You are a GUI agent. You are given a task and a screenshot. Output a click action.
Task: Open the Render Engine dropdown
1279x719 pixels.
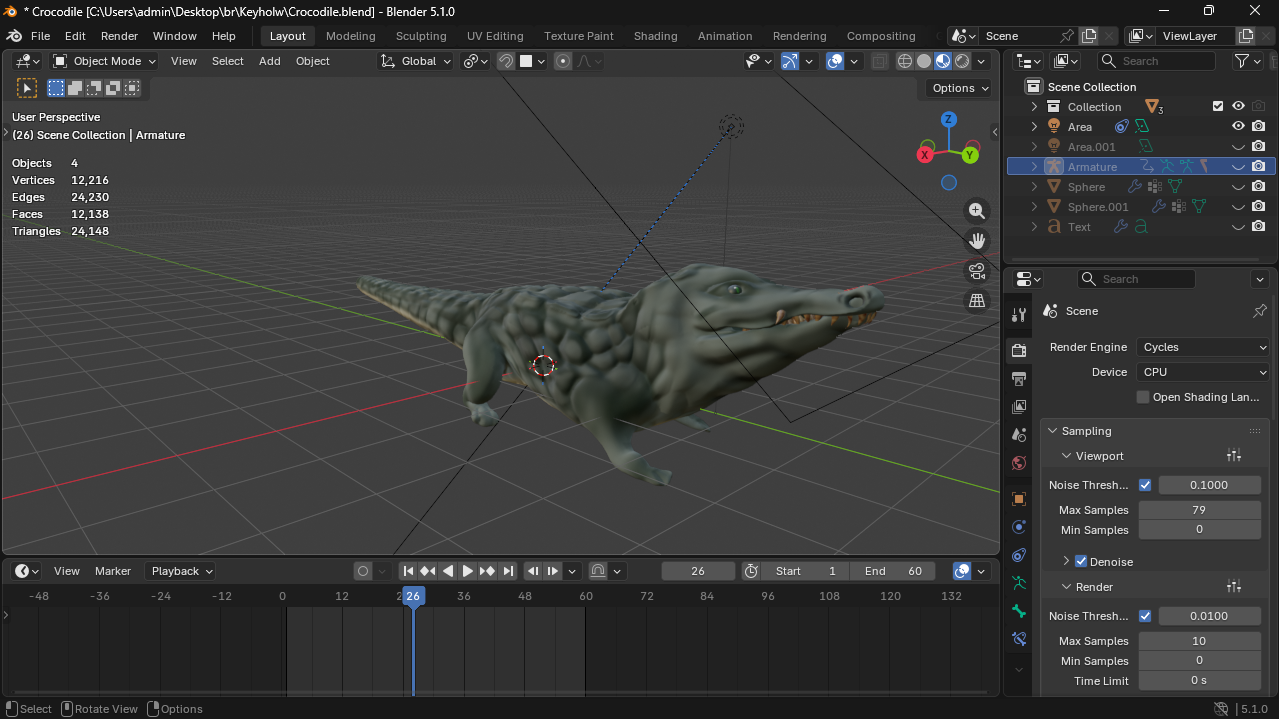pyautogui.click(x=1203, y=347)
